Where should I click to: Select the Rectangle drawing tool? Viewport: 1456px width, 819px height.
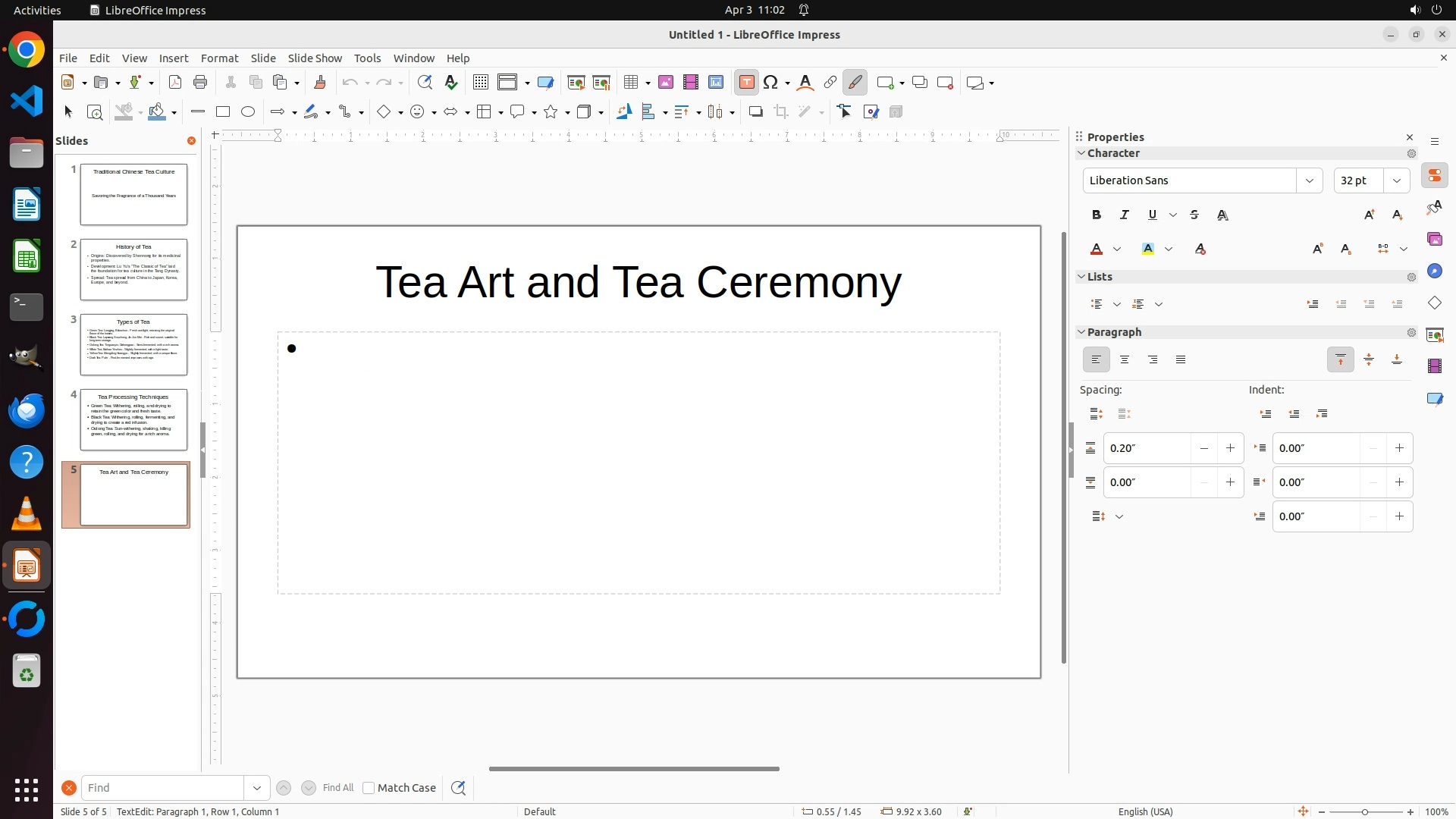[223, 112]
